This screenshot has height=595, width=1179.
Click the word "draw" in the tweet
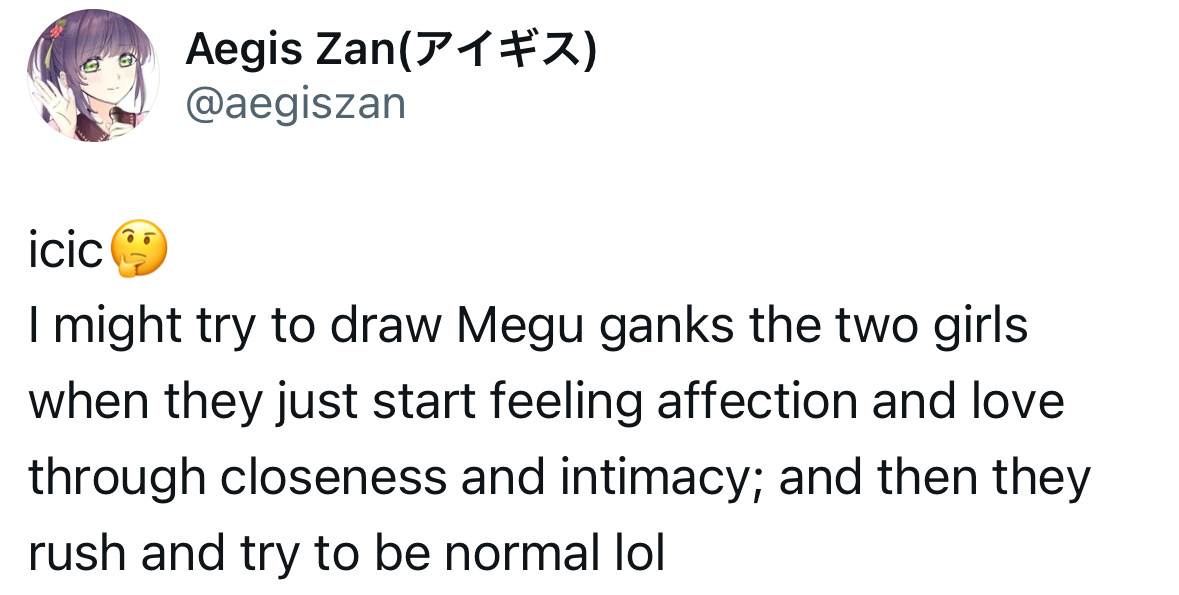pyautogui.click(x=386, y=326)
